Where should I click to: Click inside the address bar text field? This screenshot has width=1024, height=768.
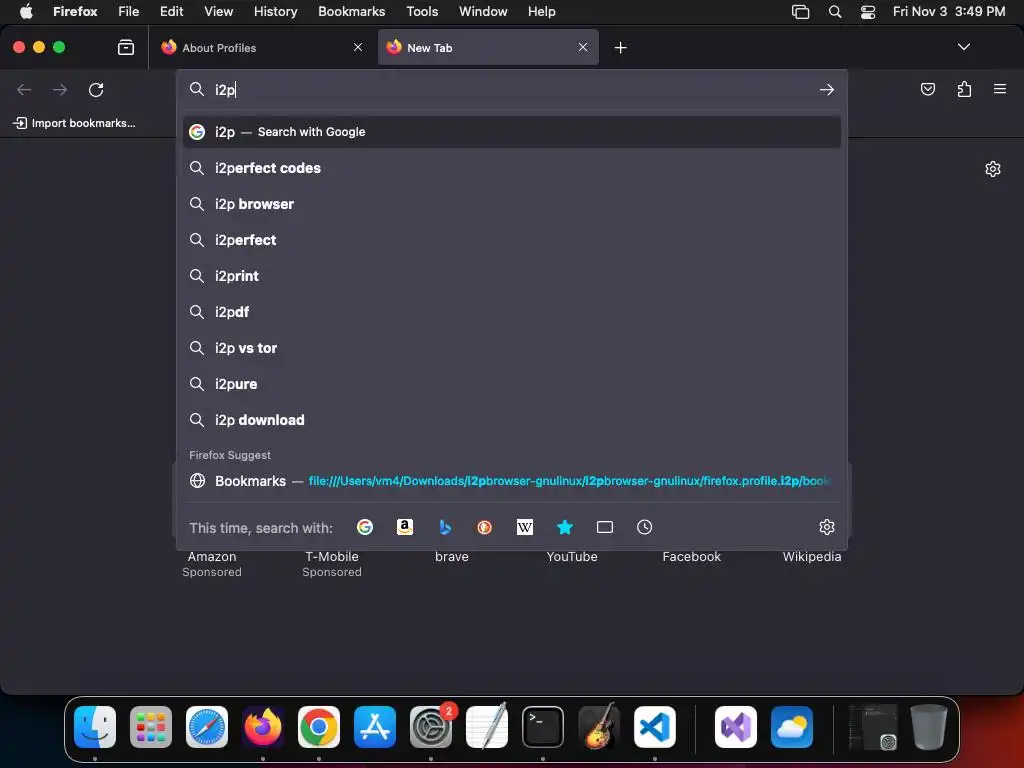[x=513, y=89]
